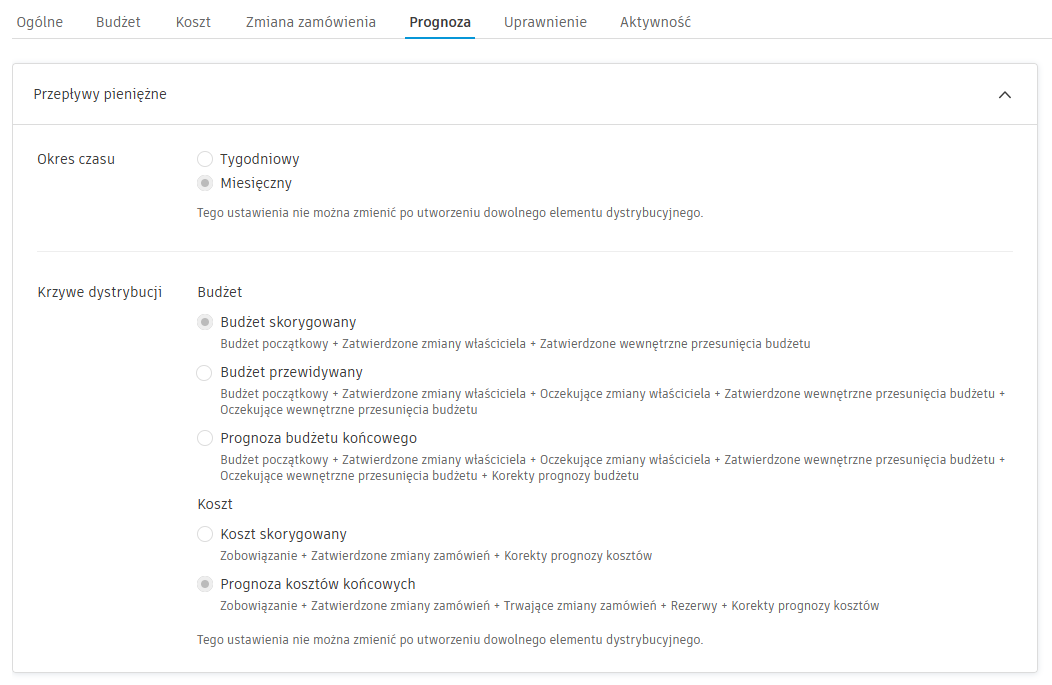Click the Koszt skorygowany label text
1052x685 pixels.
click(x=283, y=534)
